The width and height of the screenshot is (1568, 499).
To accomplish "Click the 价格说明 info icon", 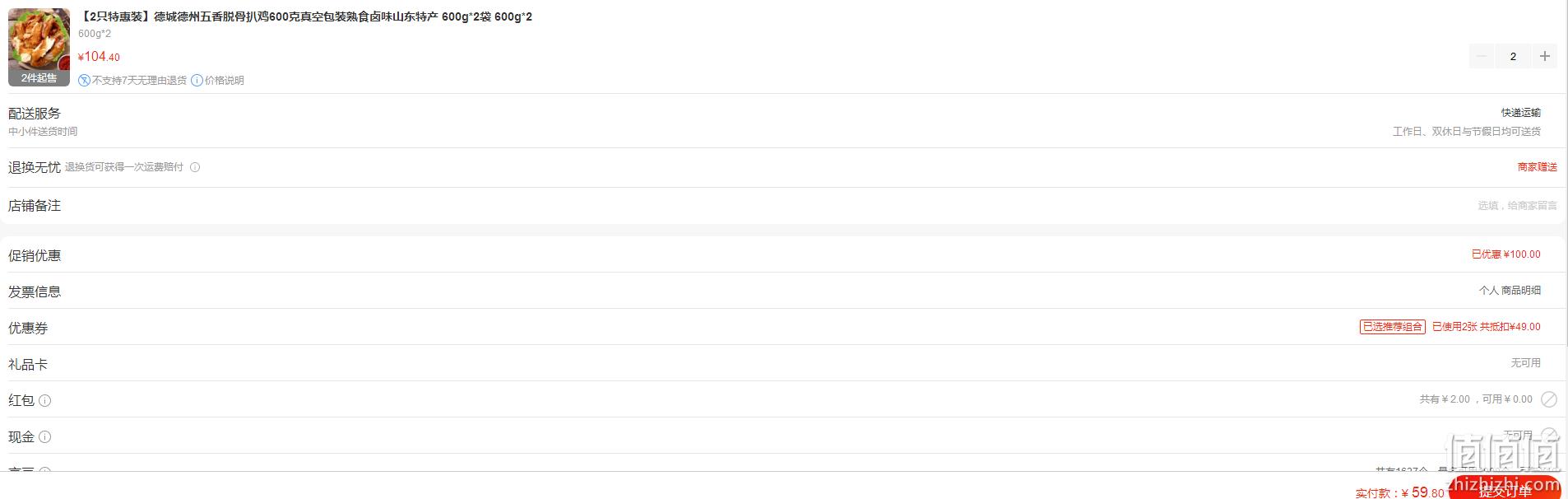I will 197,80.
